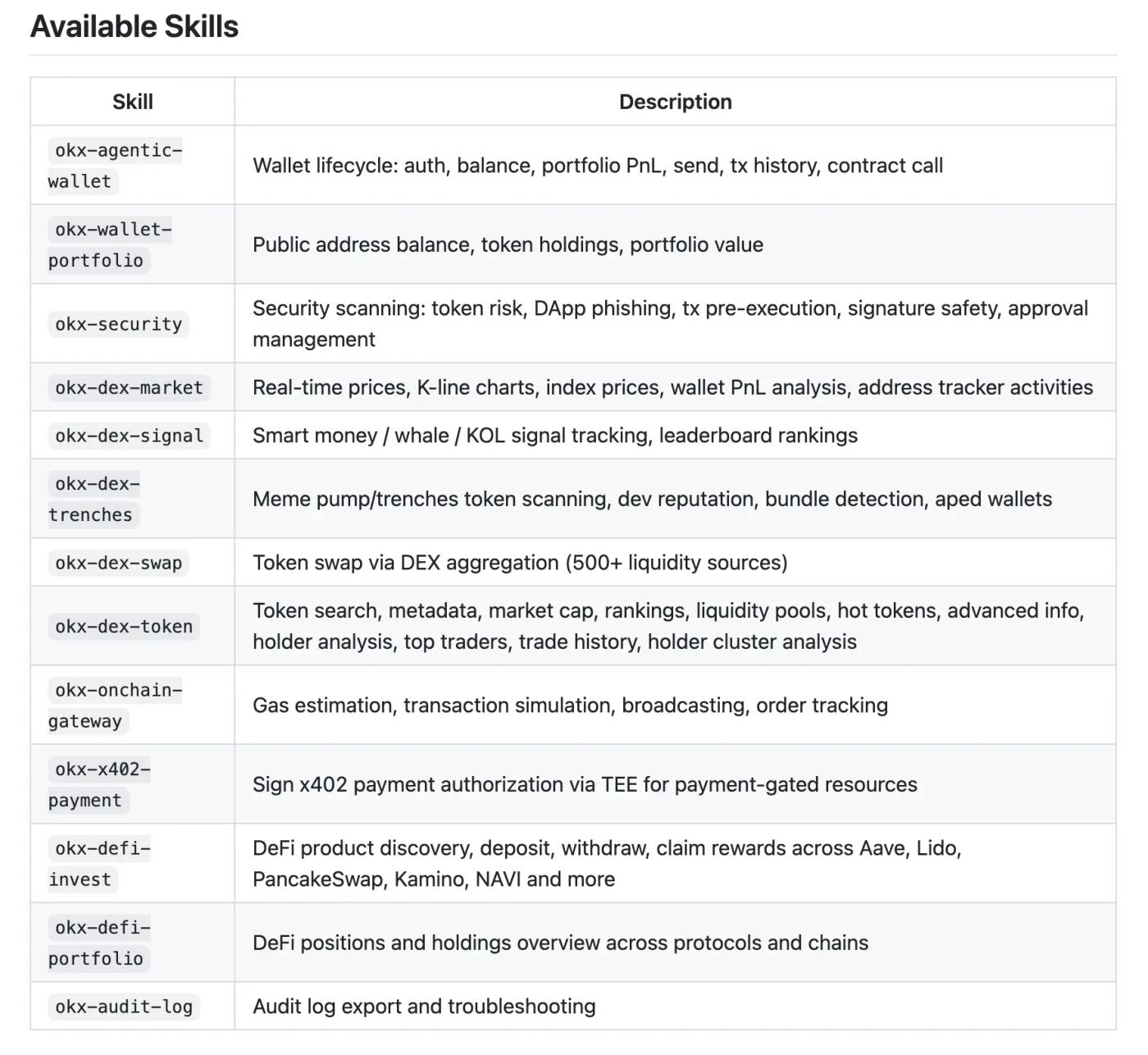
Task: Select the okx-security skill label
Action: [x=118, y=324]
